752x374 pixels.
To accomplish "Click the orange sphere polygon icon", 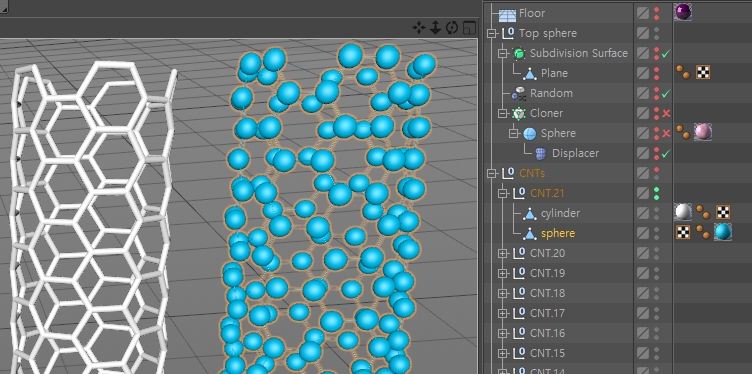I will click(x=529, y=234).
